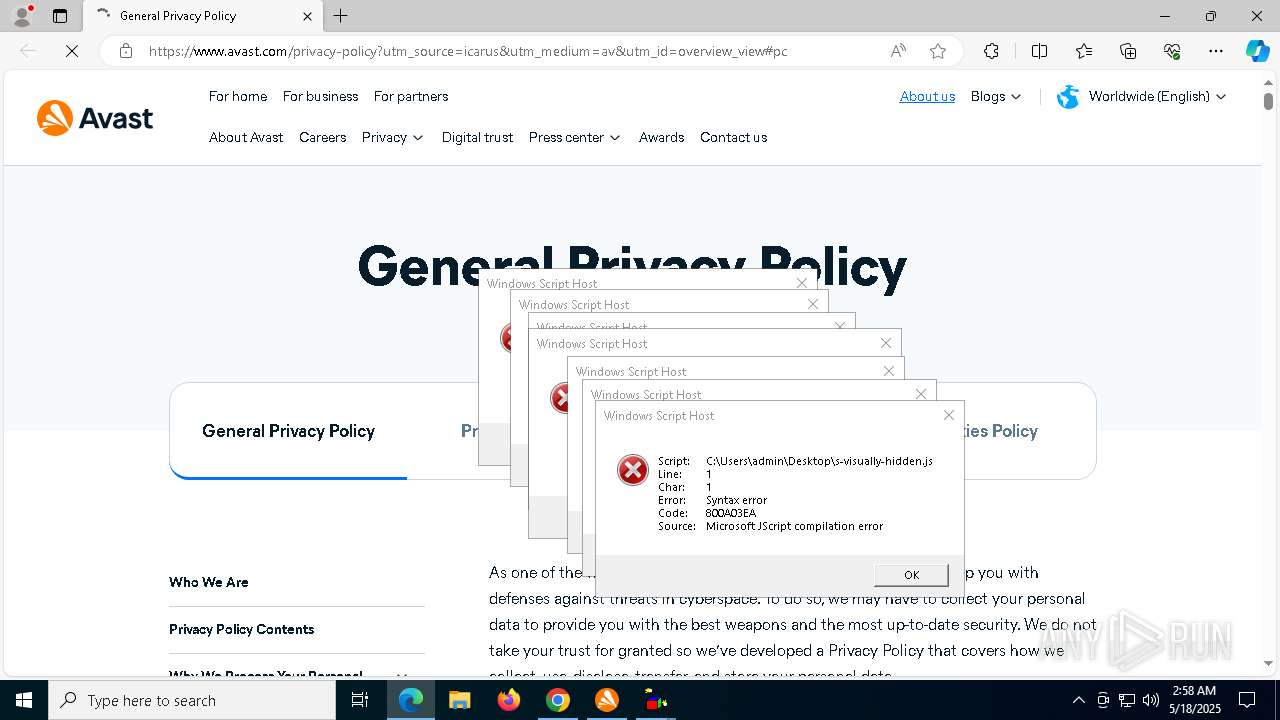1280x720 pixels.
Task: Close the front Windows Script Host dialog
Action: (948, 415)
